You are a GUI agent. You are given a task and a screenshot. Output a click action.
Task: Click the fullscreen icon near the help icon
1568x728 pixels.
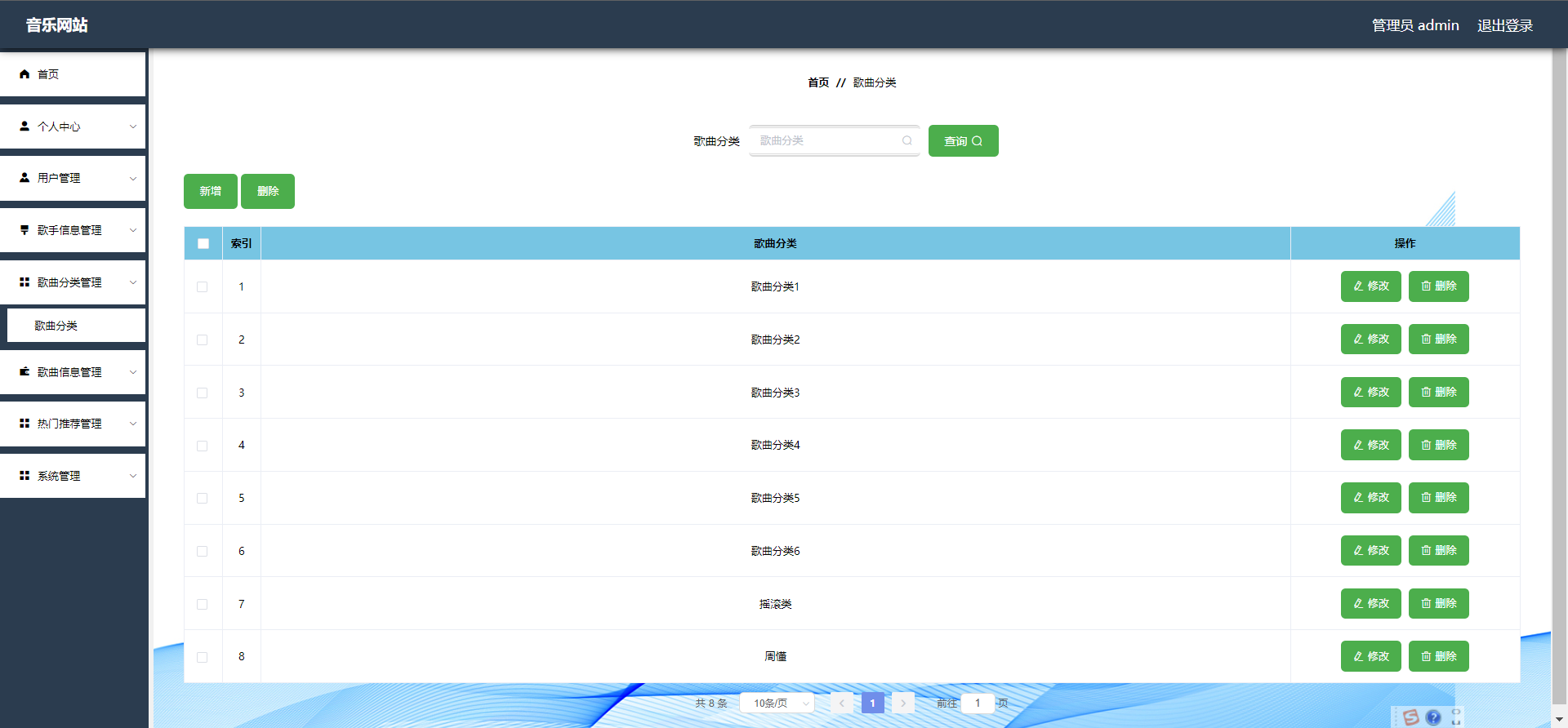[x=1456, y=717]
